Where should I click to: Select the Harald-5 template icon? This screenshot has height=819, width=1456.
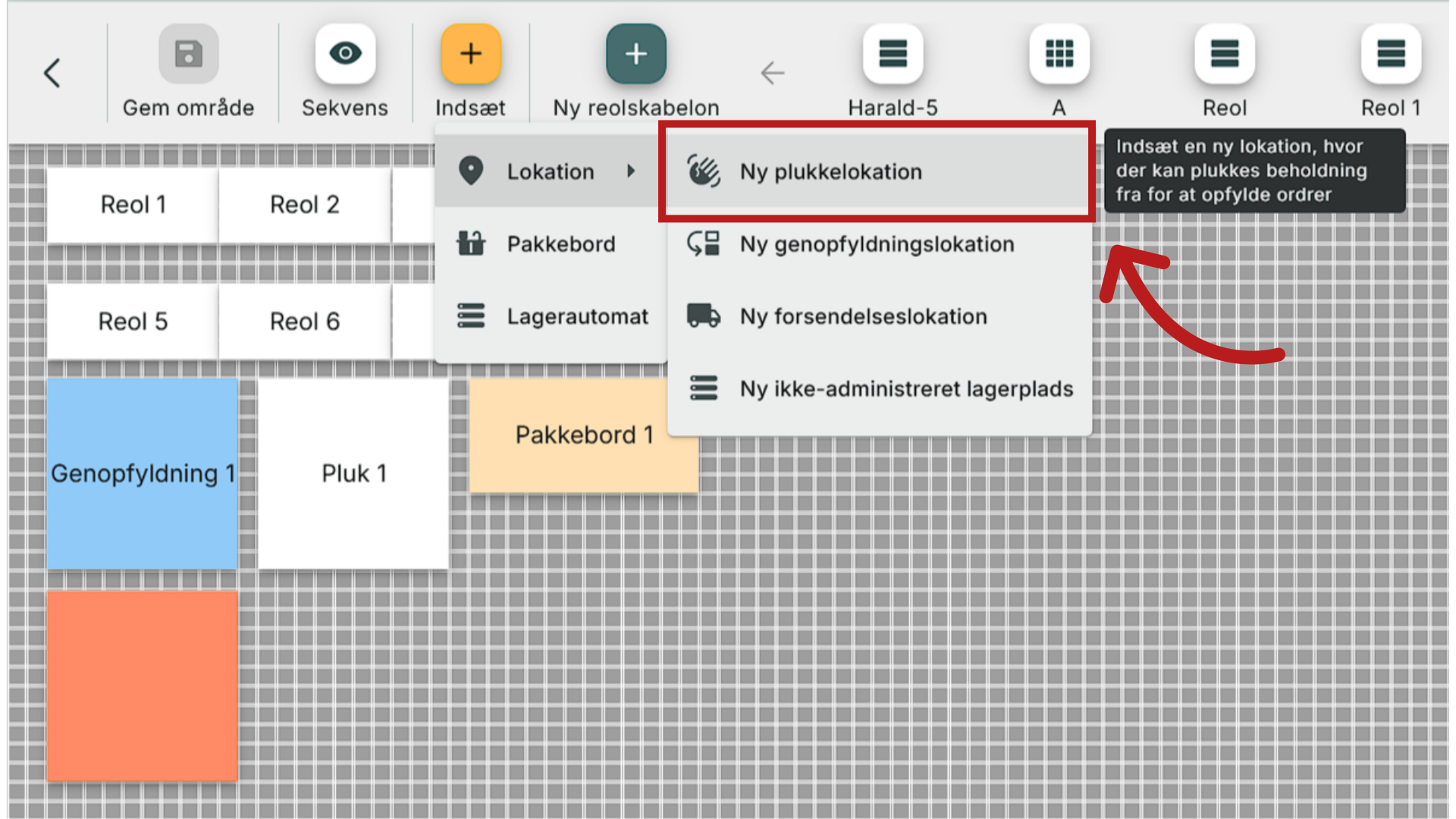click(x=893, y=54)
